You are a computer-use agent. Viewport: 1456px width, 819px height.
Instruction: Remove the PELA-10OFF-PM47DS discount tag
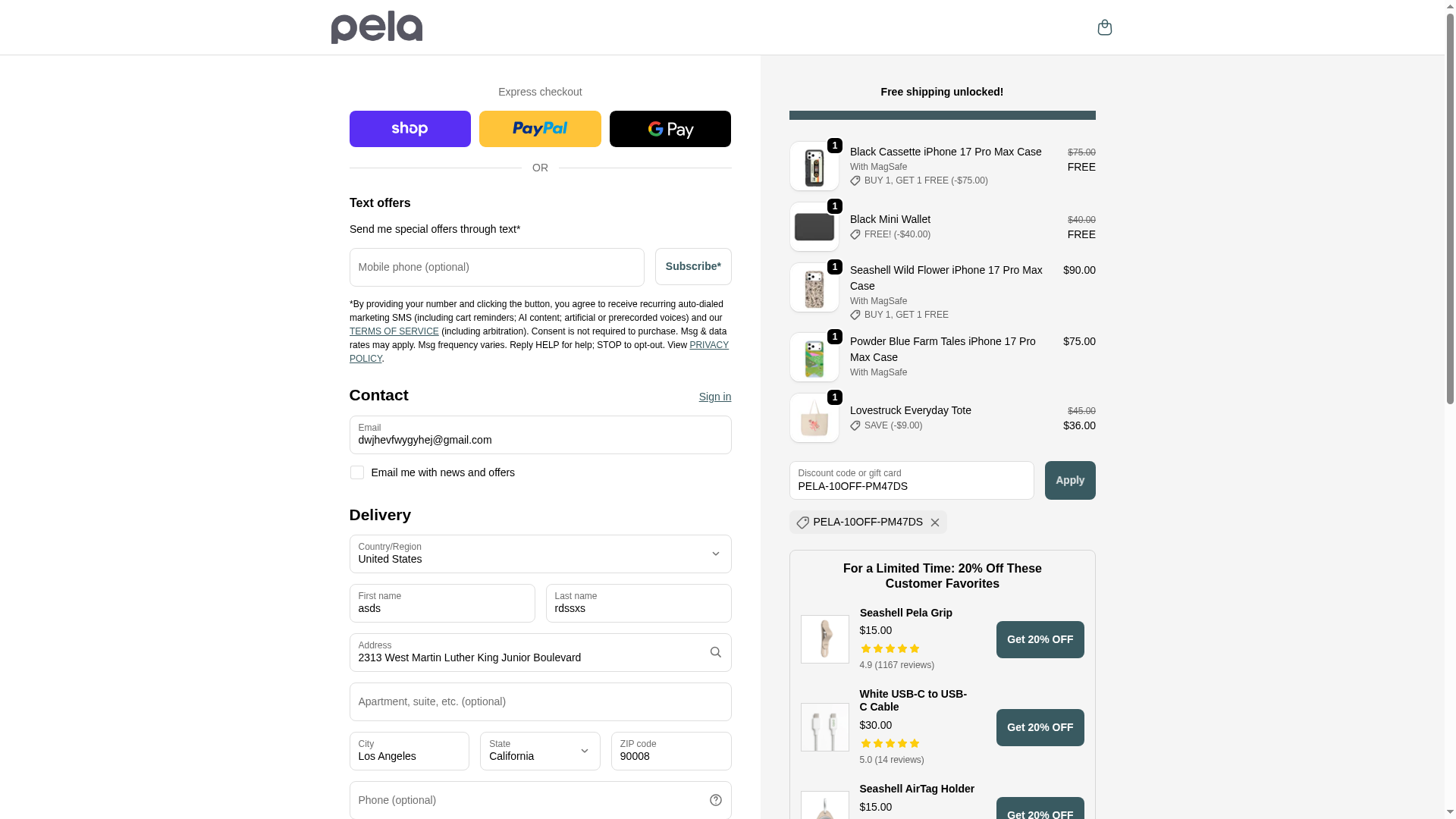(x=934, y=522)
